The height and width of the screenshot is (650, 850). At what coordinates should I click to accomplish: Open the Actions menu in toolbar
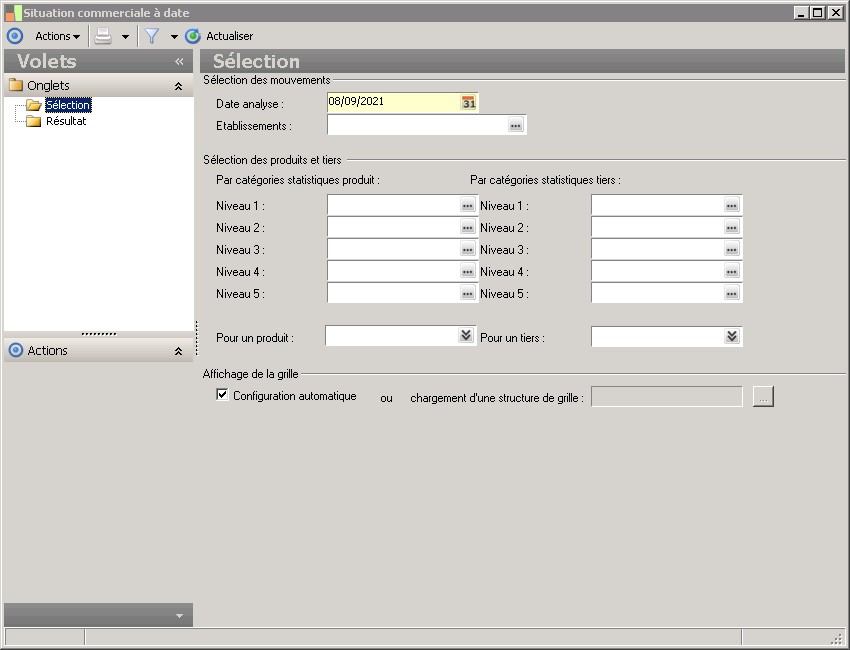(57, 36)
